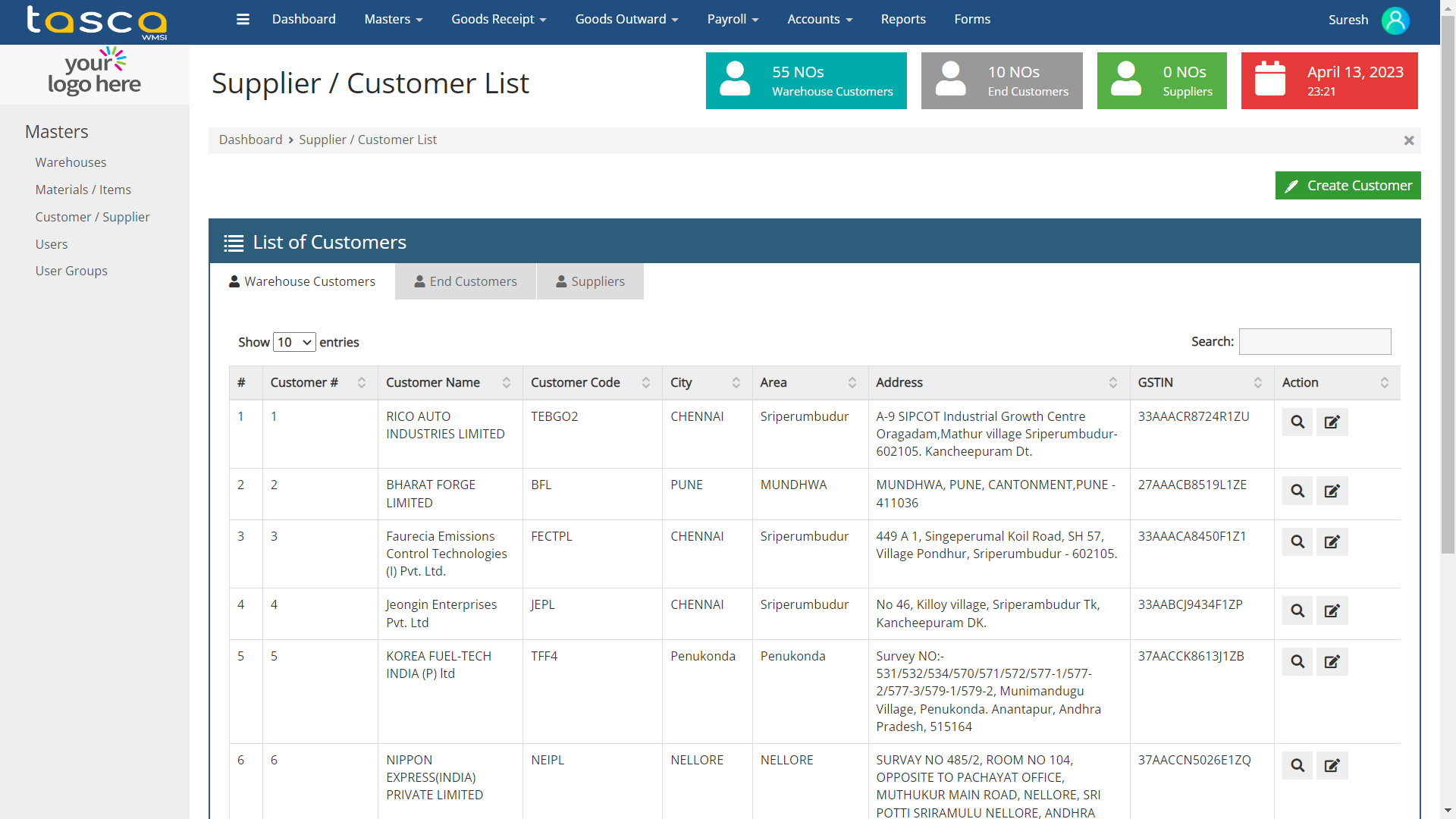View details of RICO AUTO INDUSTRIES row
Viewport: 1456px width, 819px height.
click(1298, 422)
